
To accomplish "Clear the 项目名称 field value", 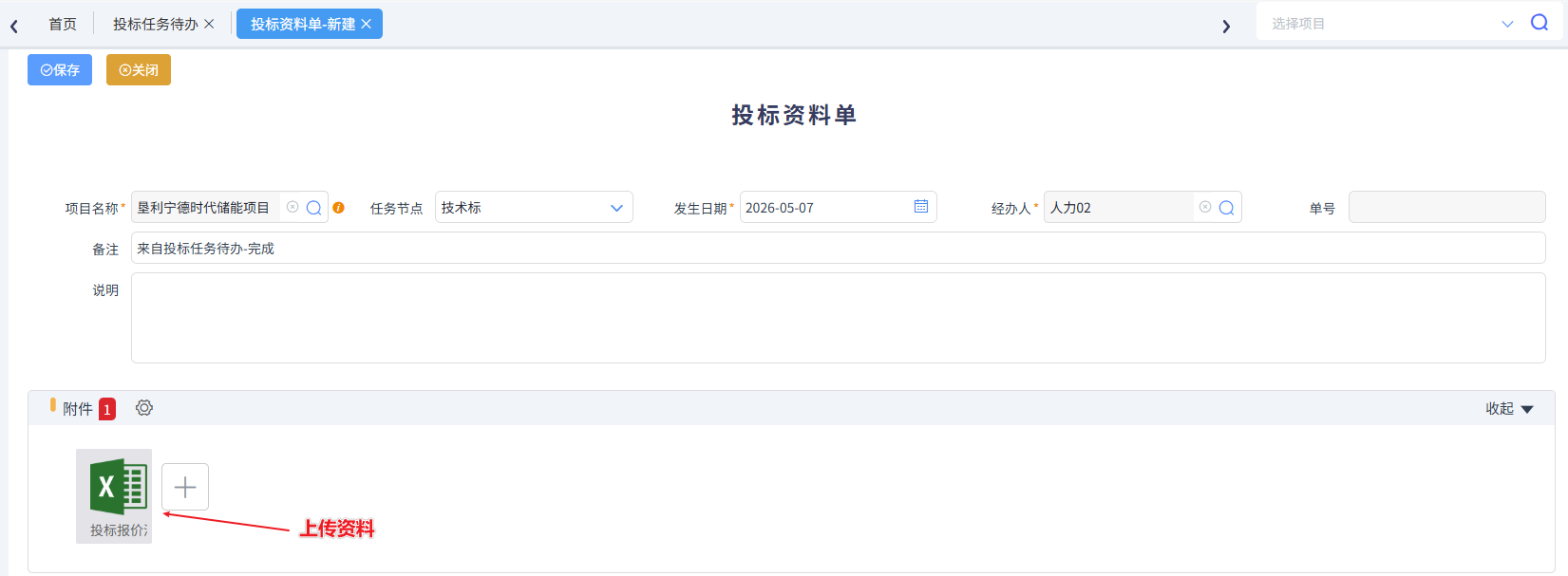I will click(293, 207).
